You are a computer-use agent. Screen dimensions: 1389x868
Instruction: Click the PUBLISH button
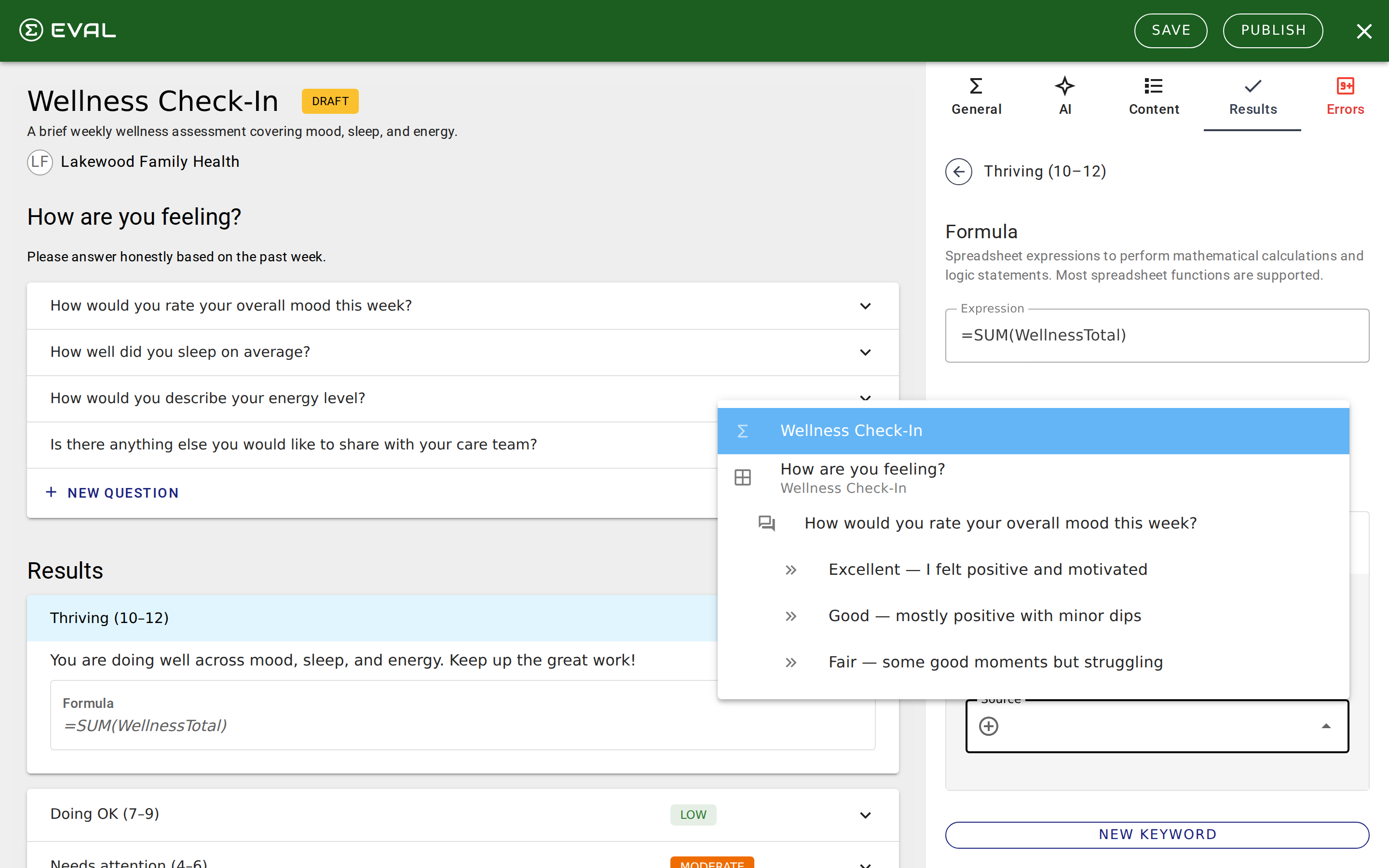click(1273, 30)
